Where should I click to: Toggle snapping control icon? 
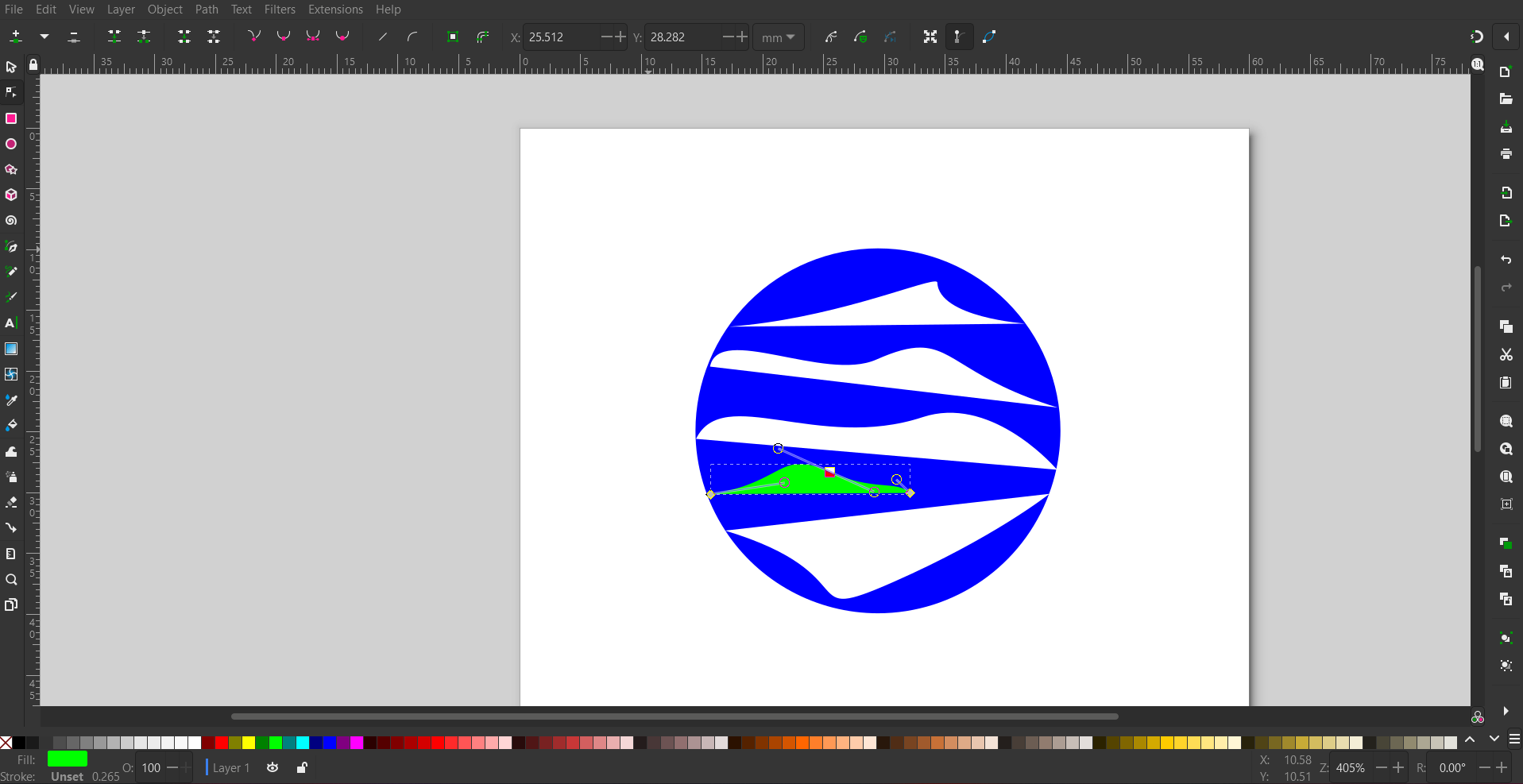[x=1476, y=37]
